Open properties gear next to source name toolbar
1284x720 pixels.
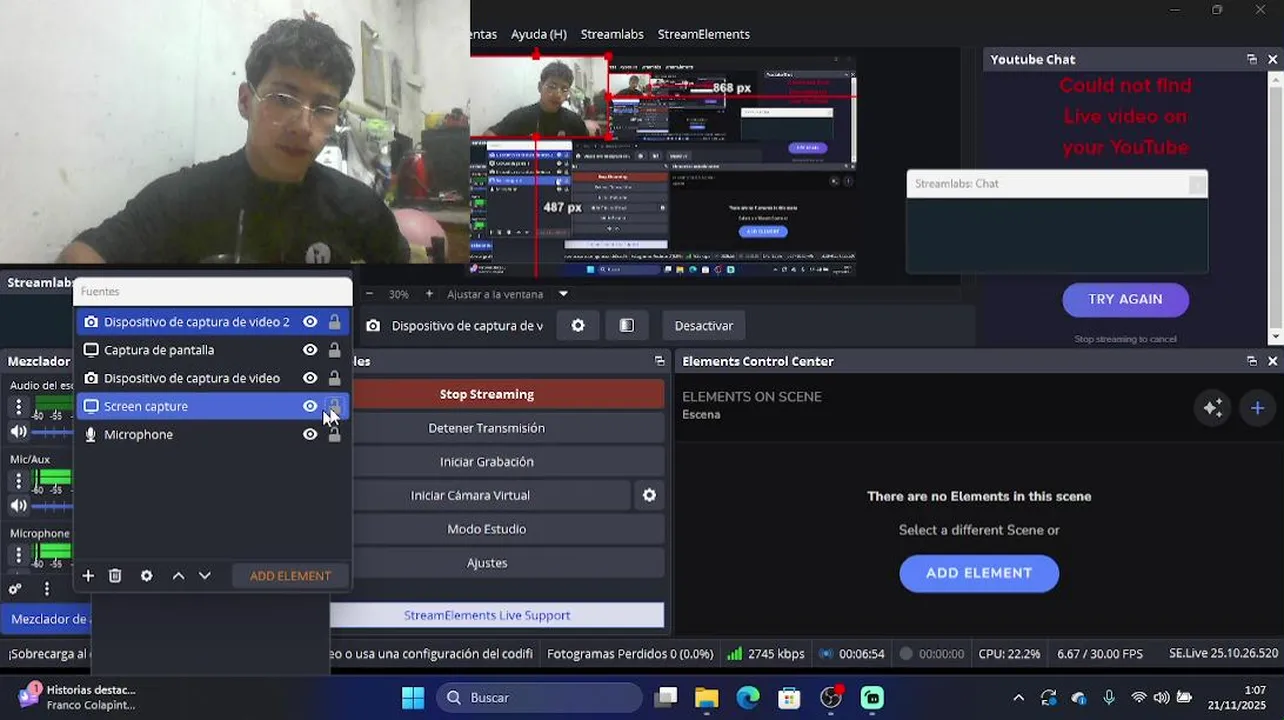coord(578,326)
